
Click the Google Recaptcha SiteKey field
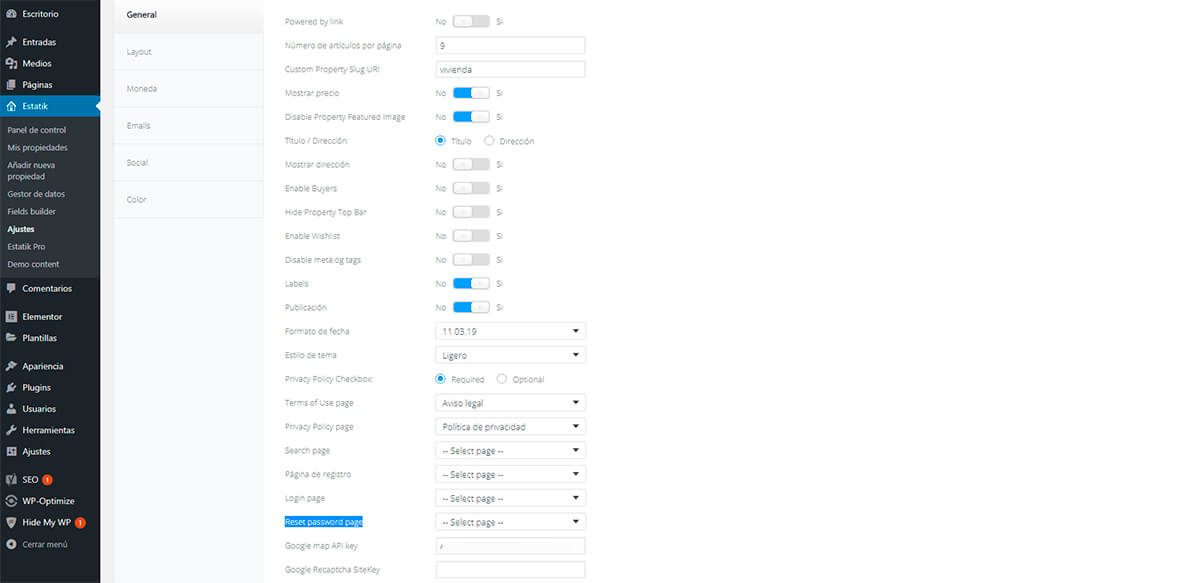click(510, 569)
